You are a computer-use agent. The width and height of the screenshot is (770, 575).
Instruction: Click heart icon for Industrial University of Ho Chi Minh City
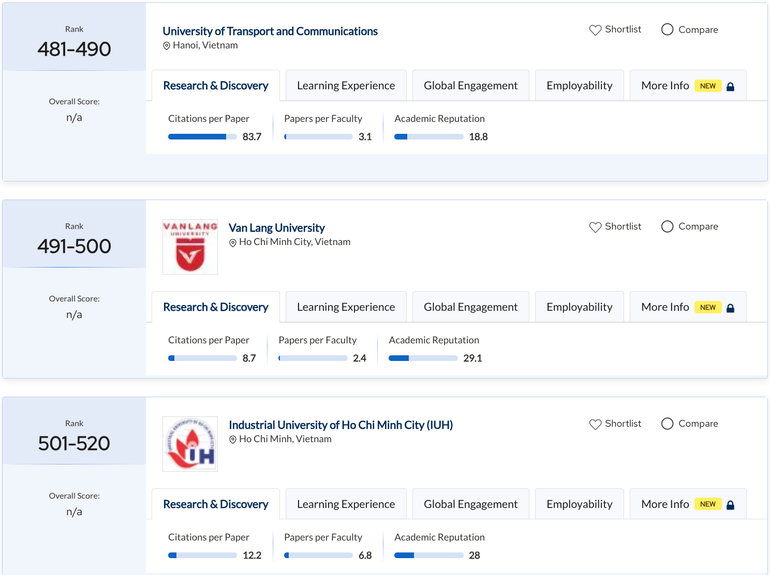click(x=595, y=424)
